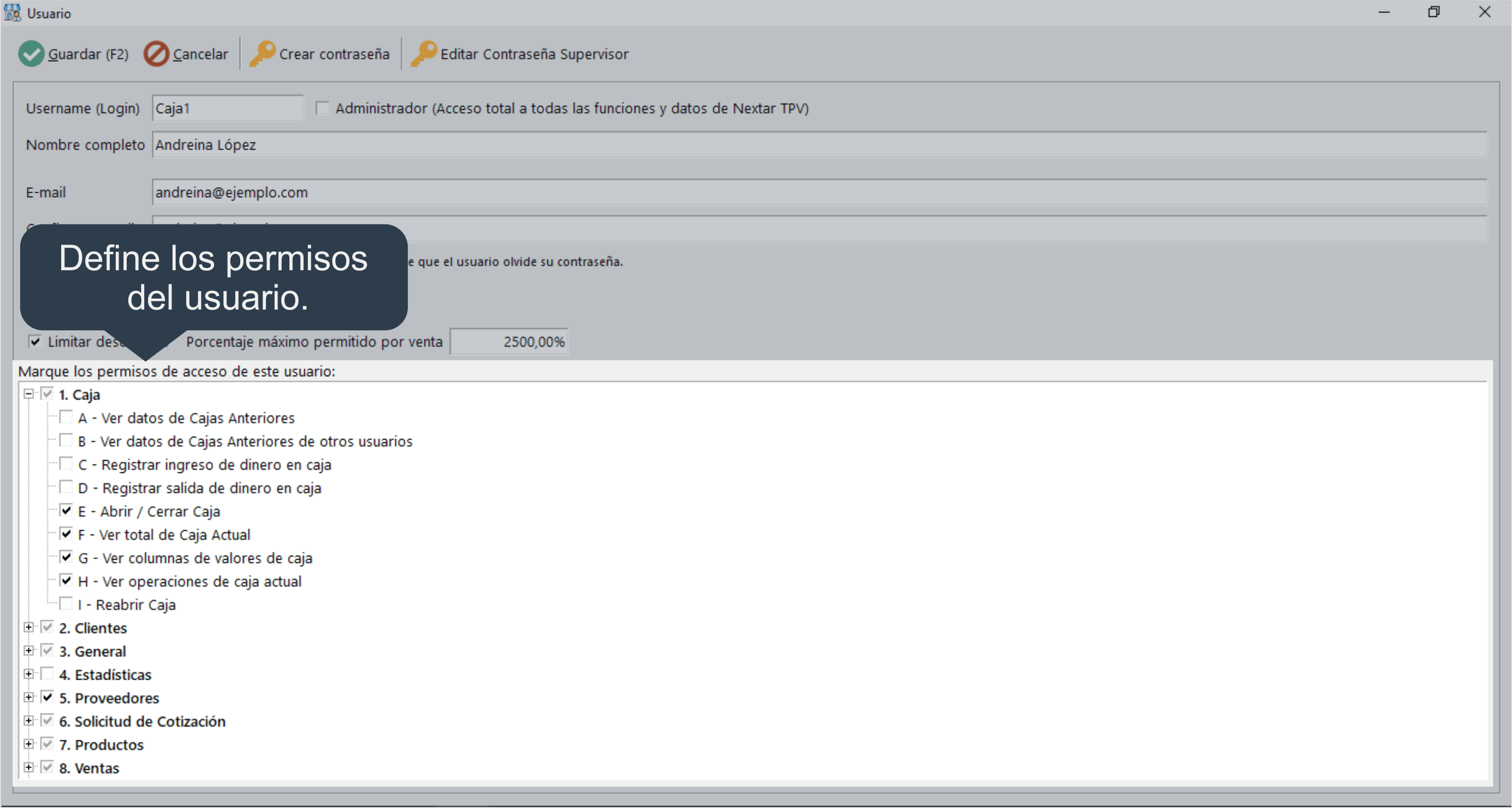Click the Usuario window title icon

[x=13, y=13]
